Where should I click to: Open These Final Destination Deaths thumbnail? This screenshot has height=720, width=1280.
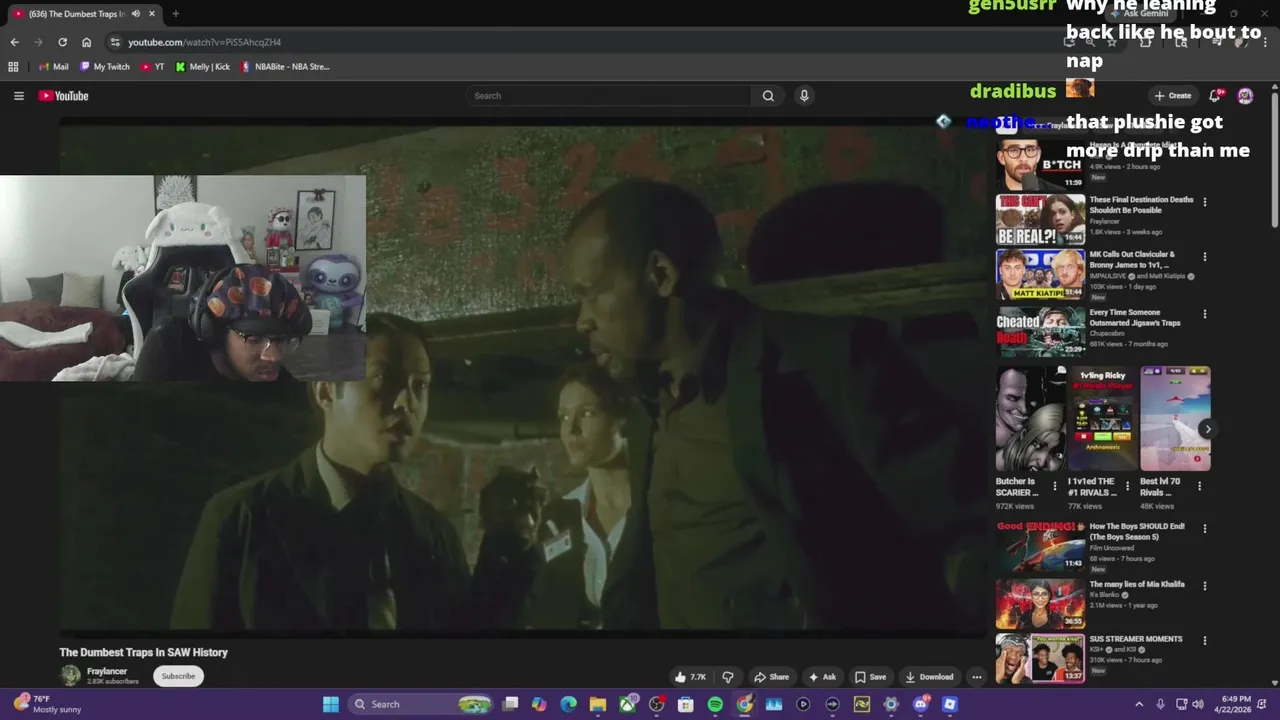click(x=1040, y=219)
